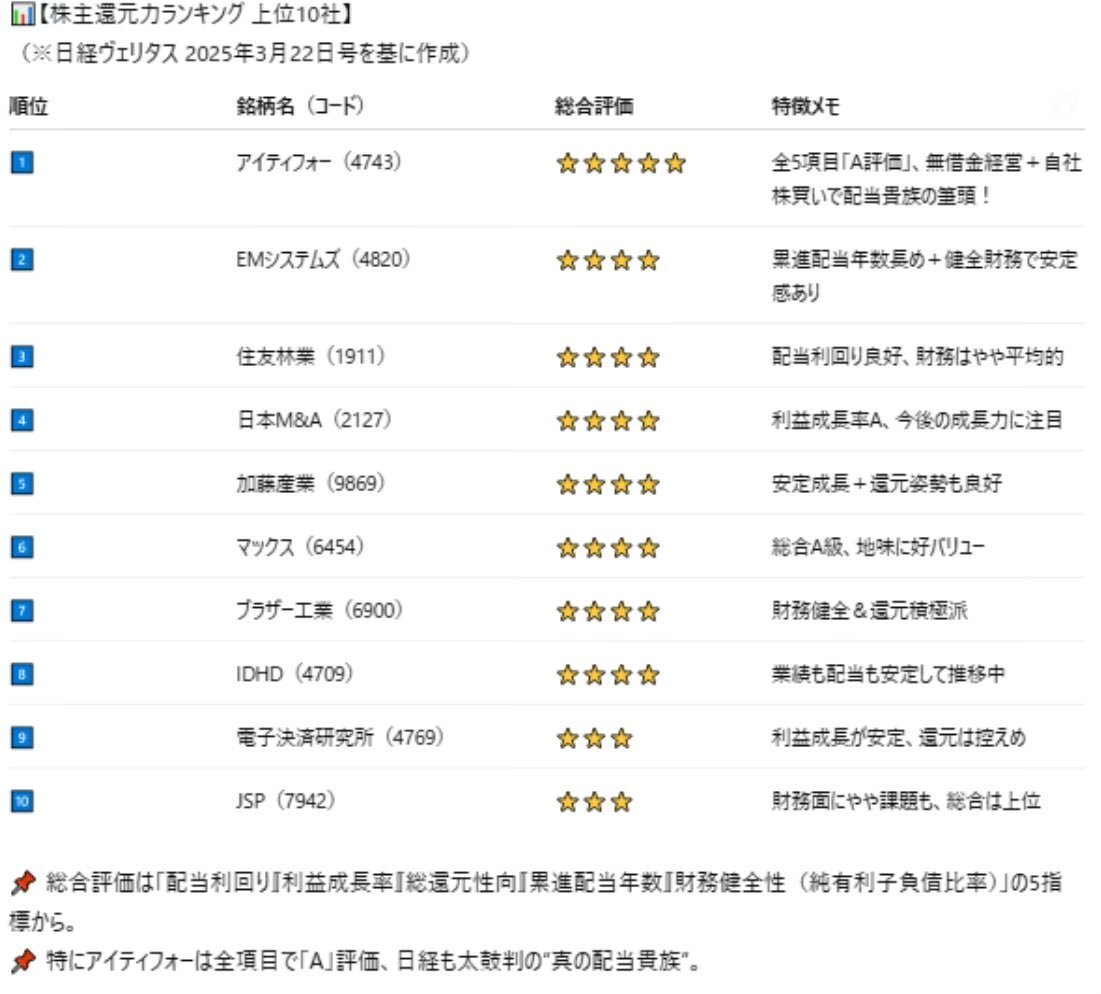This screenshot has width=1101, height=994.
Task: Click the bar chart icon beside the ranking title
Action: click(x=22, y=14)
